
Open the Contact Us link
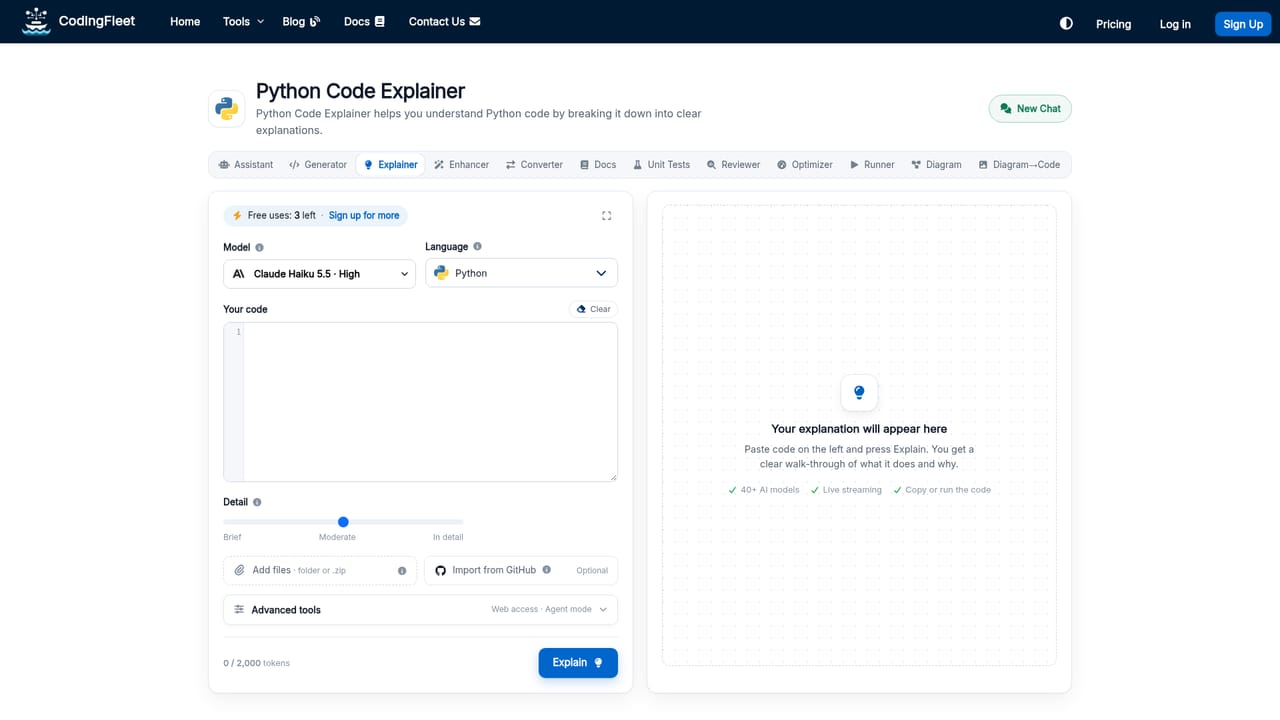point(444,22)
